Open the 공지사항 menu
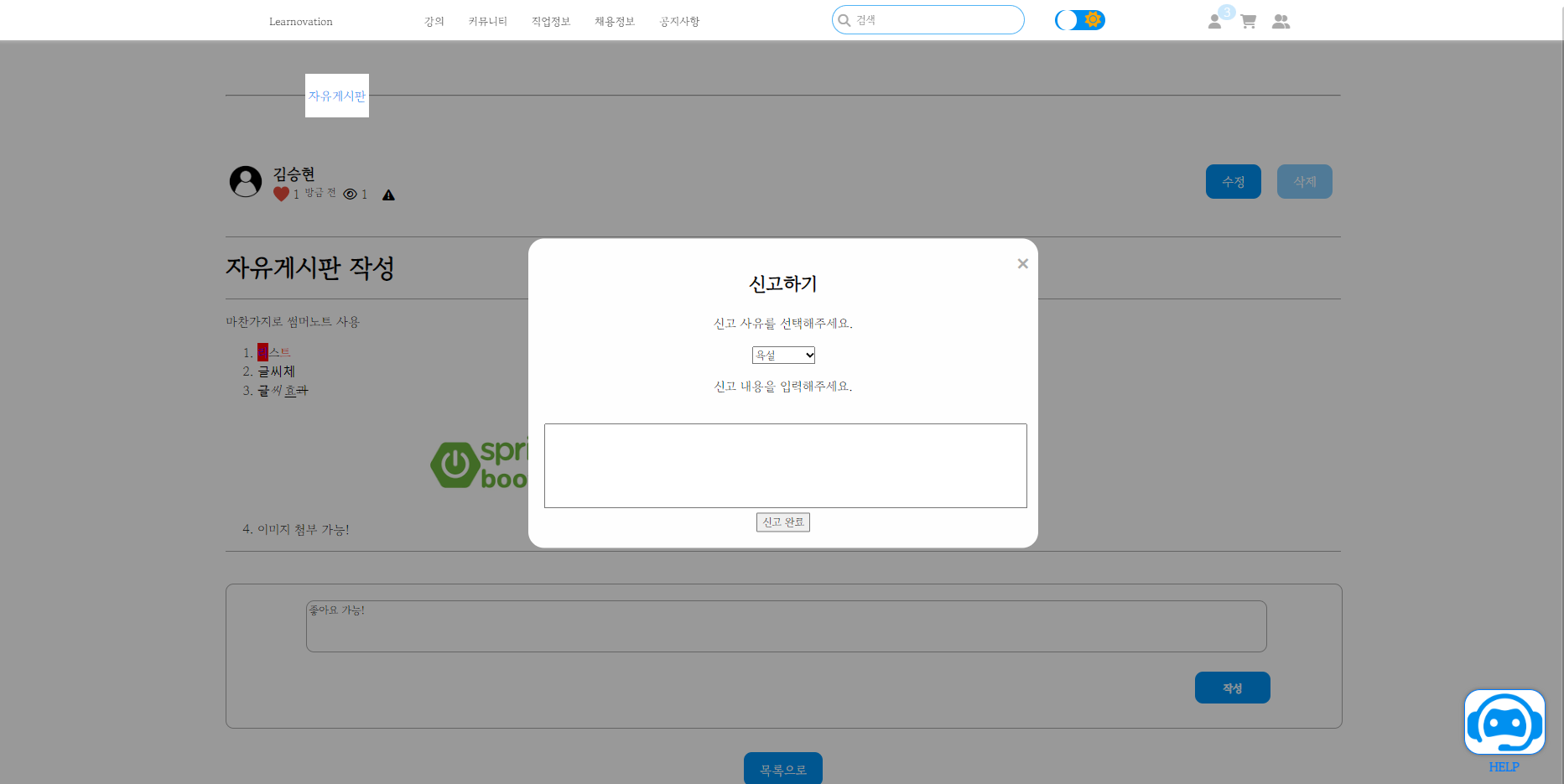 679,21
